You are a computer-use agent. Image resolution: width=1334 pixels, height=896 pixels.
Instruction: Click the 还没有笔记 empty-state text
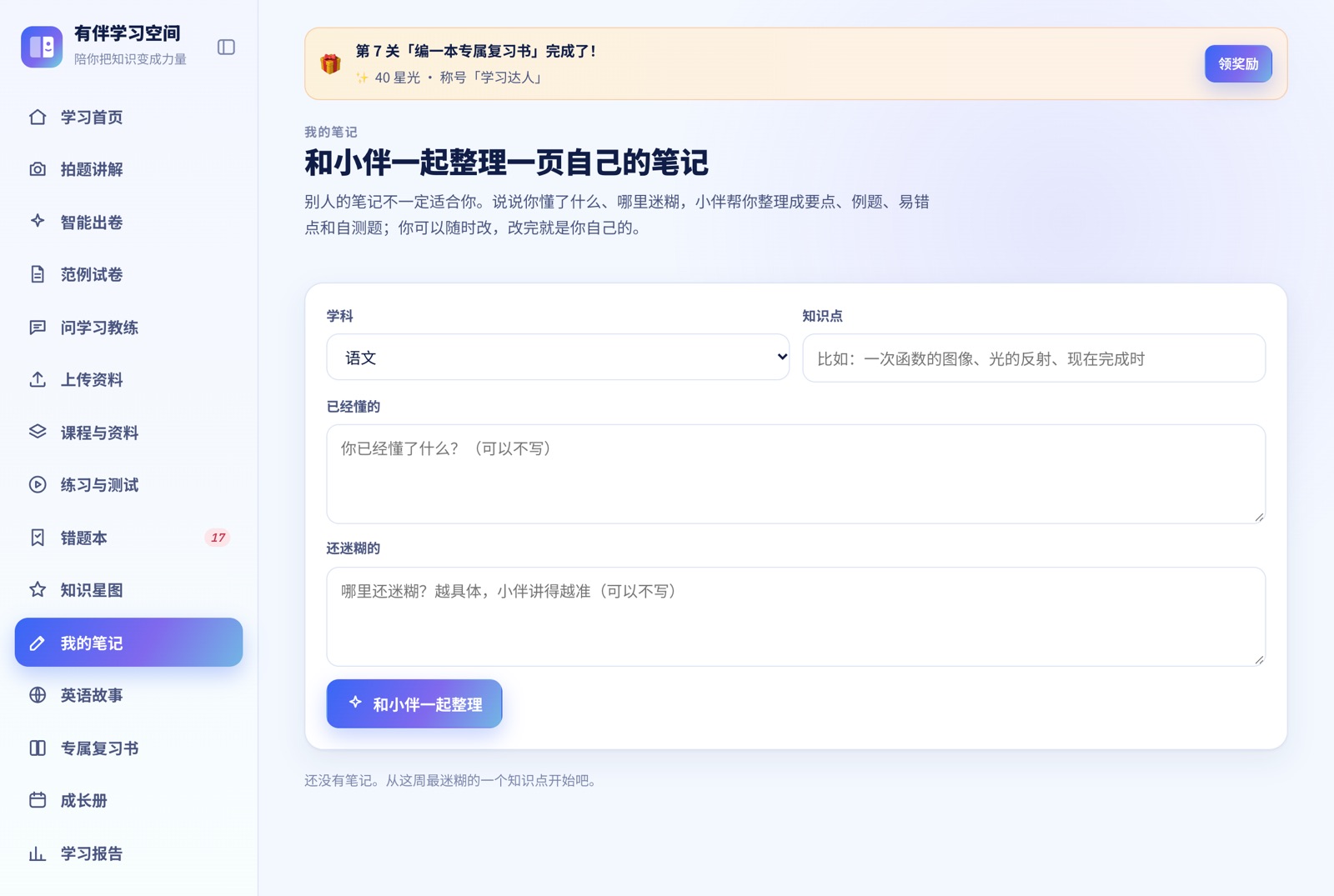coord(450,781)
